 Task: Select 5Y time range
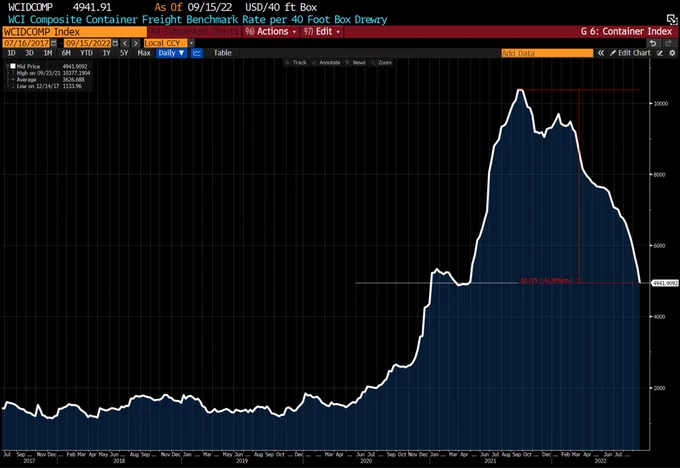[x=124, y=53]
